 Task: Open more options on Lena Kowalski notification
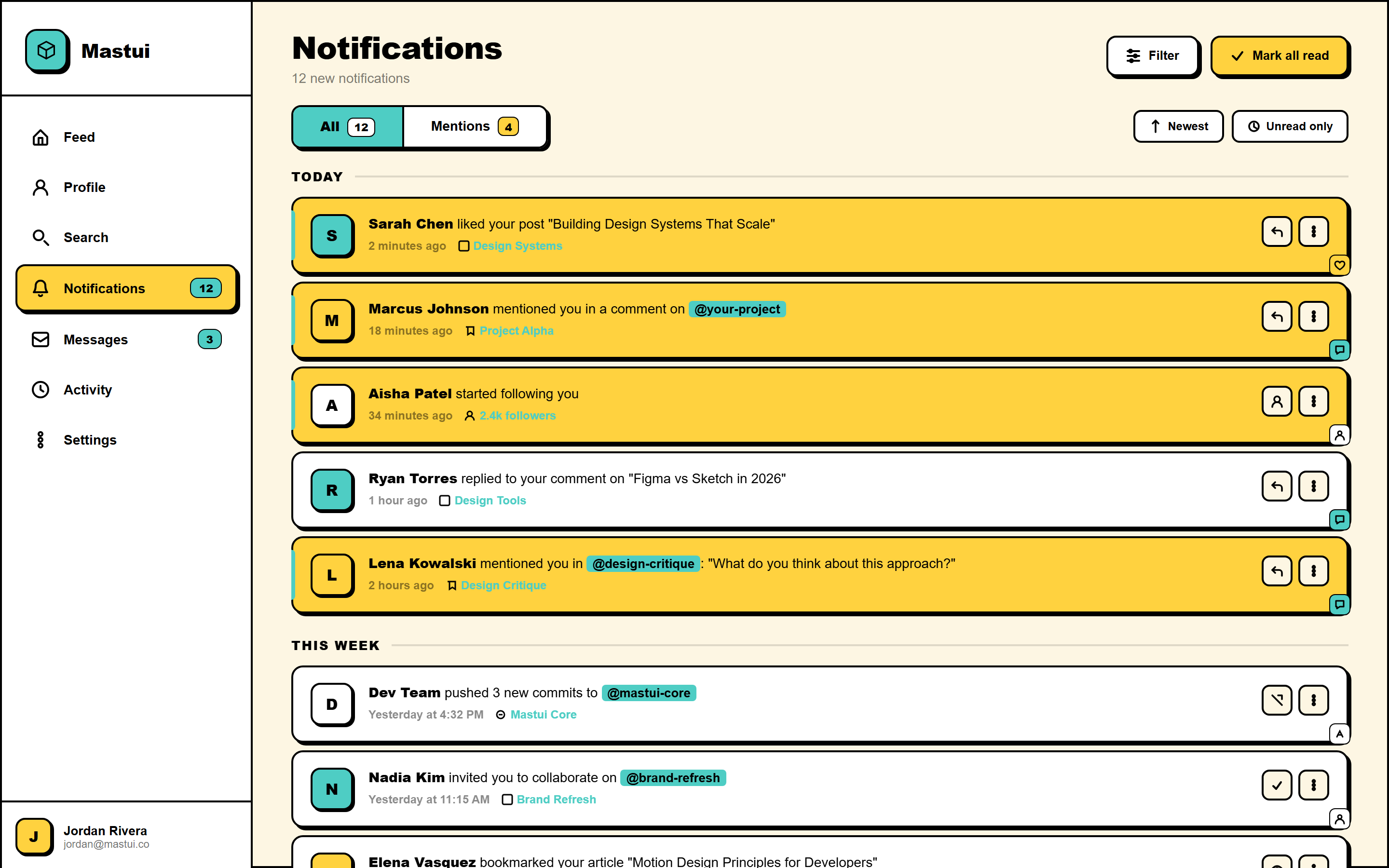tap(1313, 571)
